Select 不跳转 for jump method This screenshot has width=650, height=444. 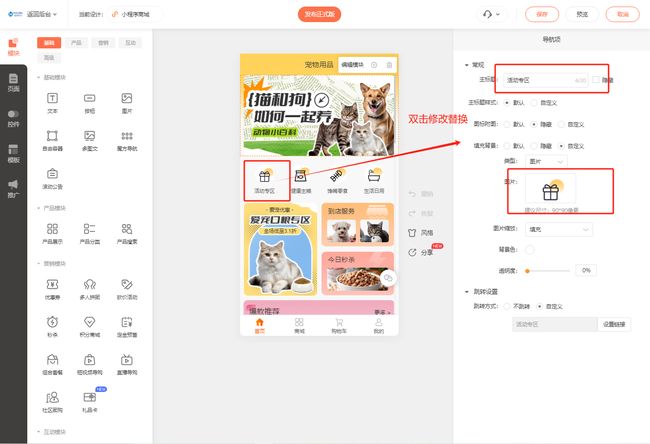(x=507, y=306)
